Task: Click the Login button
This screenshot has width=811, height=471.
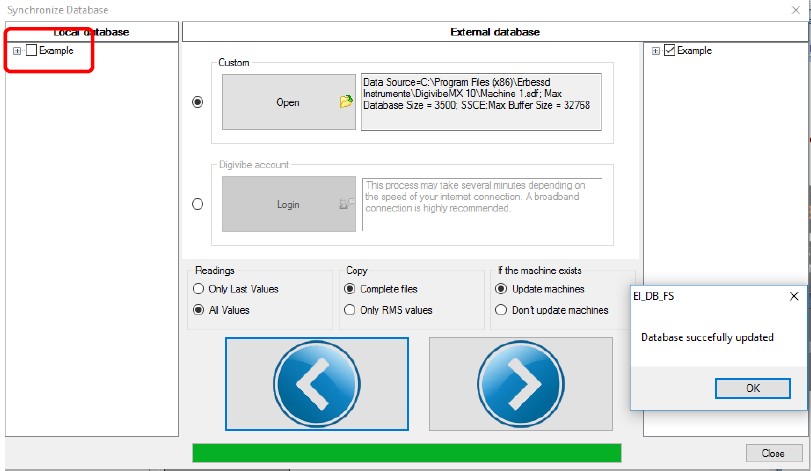Action: (289, 204)
